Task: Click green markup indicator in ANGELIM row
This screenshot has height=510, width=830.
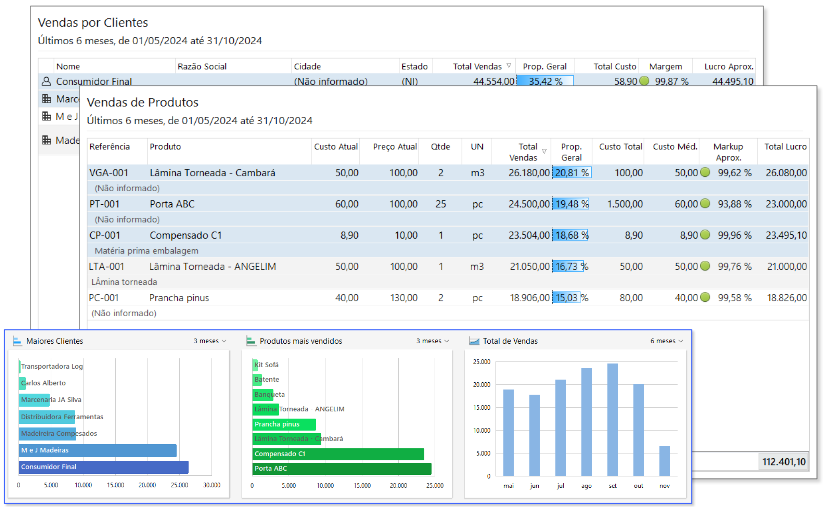Action: (705, 266)
